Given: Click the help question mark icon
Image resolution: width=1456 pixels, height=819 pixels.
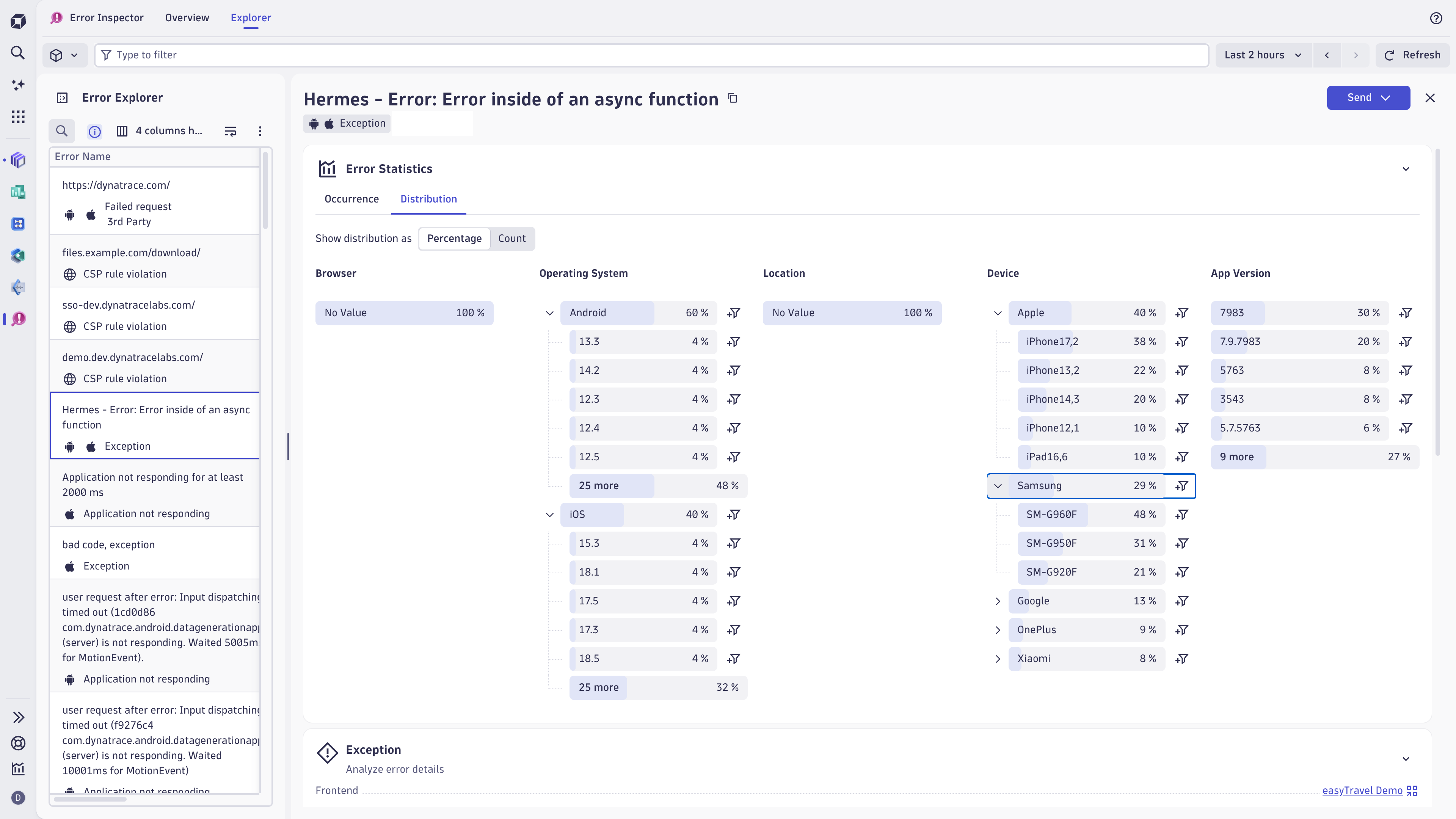Looking at the screenshot, I should 1436,18.
